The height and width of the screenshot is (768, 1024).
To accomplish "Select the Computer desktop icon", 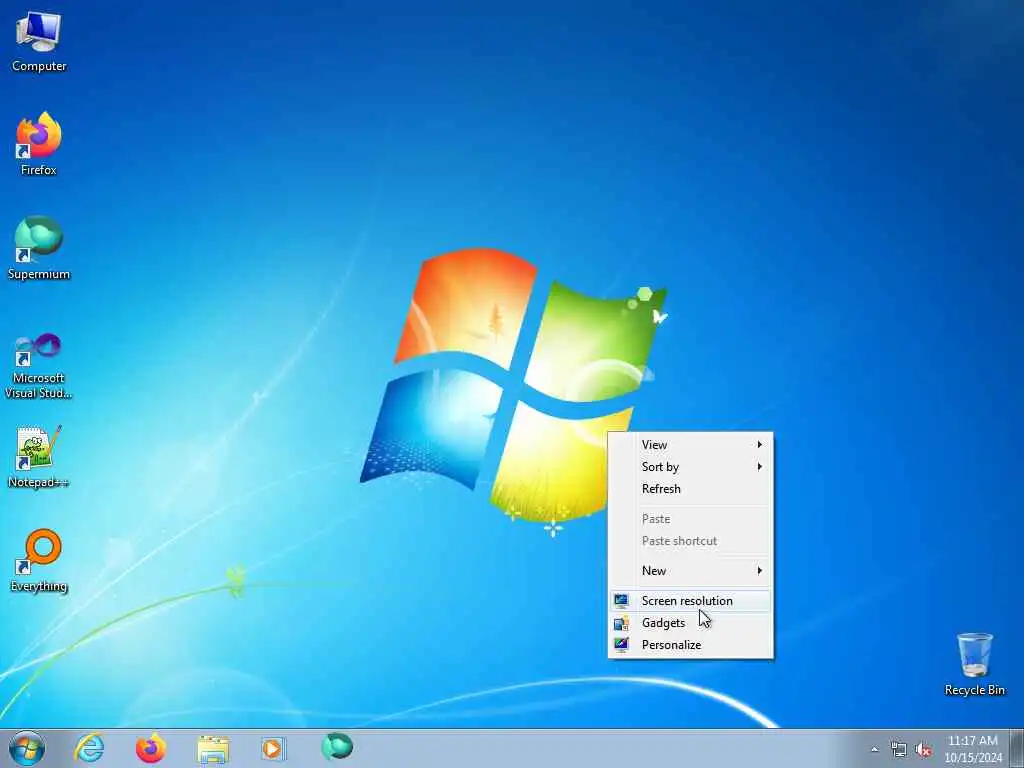I will 39,41.
